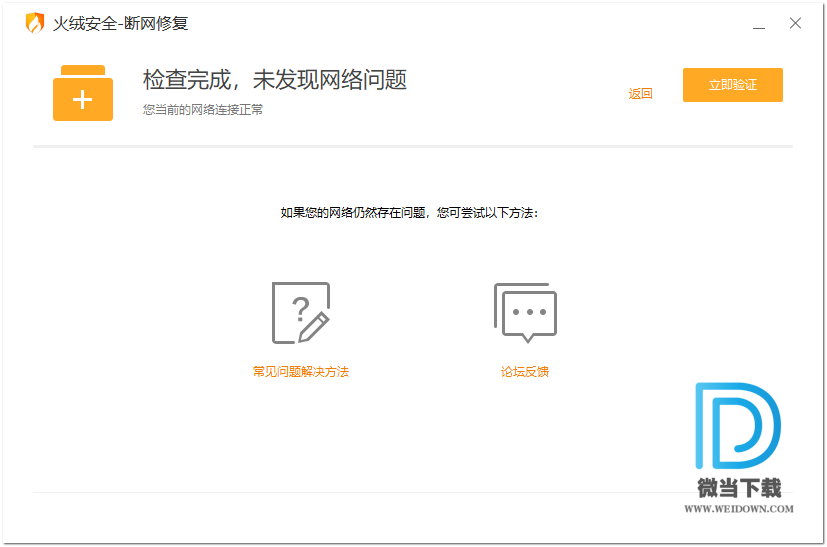The width and height of the screenshot is (827, 547).
Task: Click the orange 立即验证 button
Action: (x=732, y=85)
